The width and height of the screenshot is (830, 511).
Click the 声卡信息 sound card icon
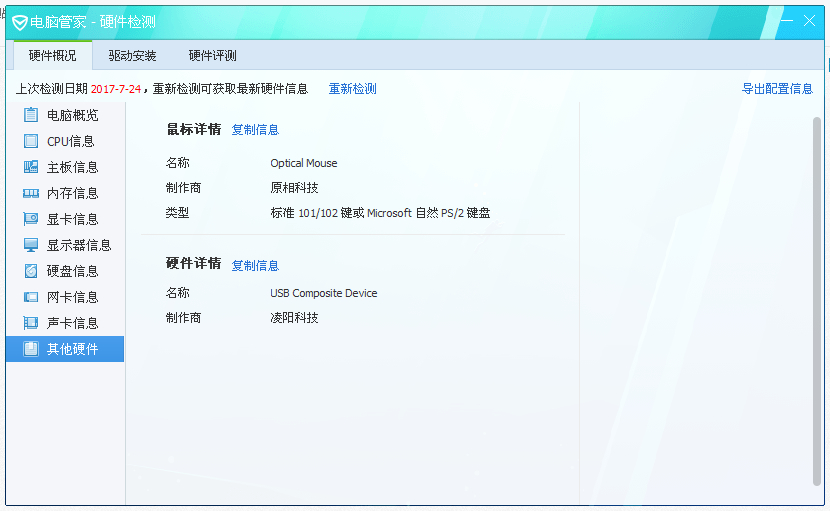tap(31, 322)
